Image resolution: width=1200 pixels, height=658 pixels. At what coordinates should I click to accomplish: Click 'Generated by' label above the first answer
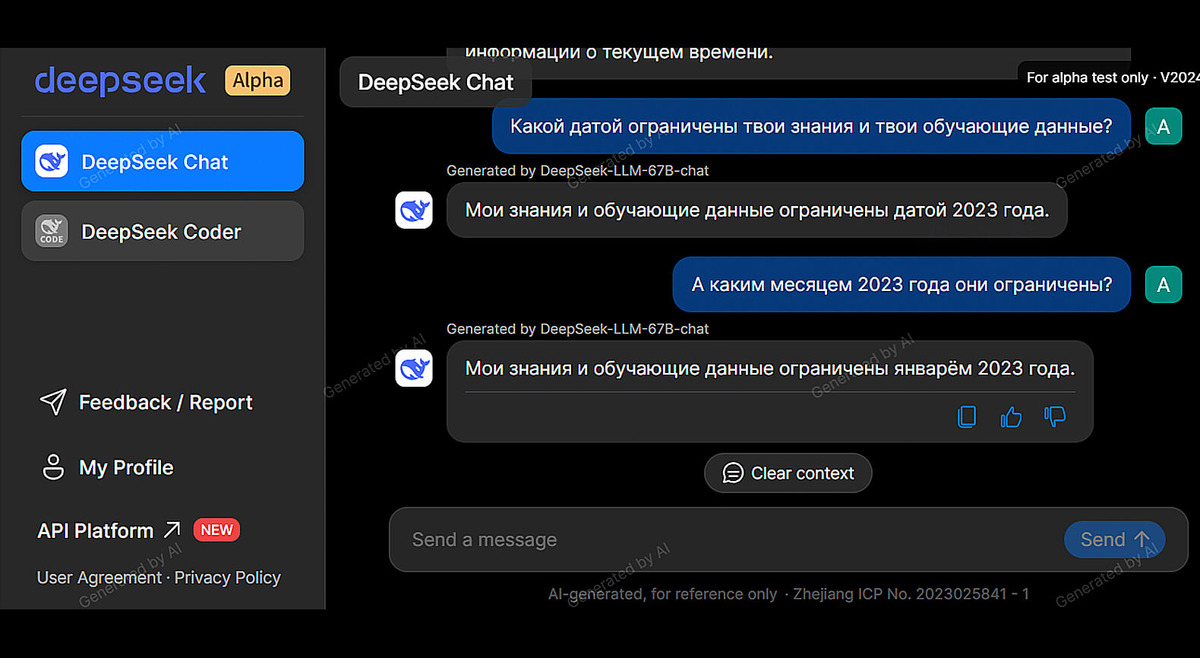(578, 170)
